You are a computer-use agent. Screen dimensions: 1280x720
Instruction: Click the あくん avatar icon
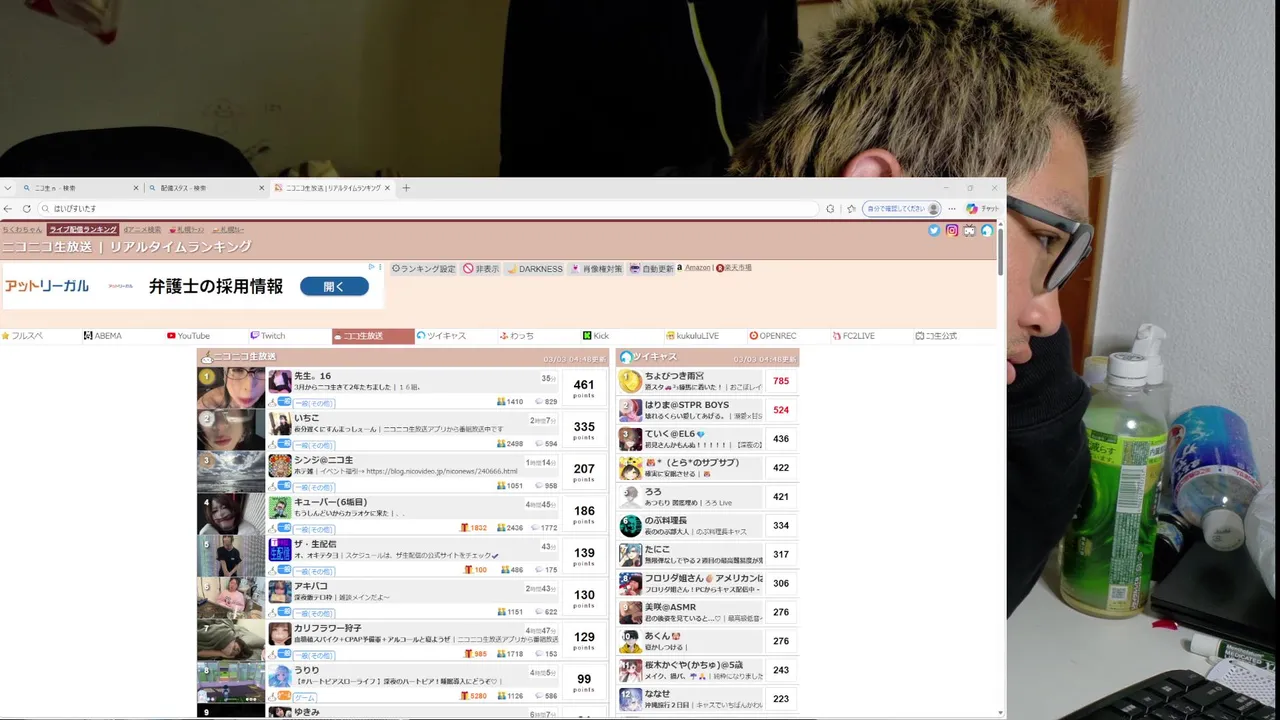pyautogui.click(x=630, y=641)
